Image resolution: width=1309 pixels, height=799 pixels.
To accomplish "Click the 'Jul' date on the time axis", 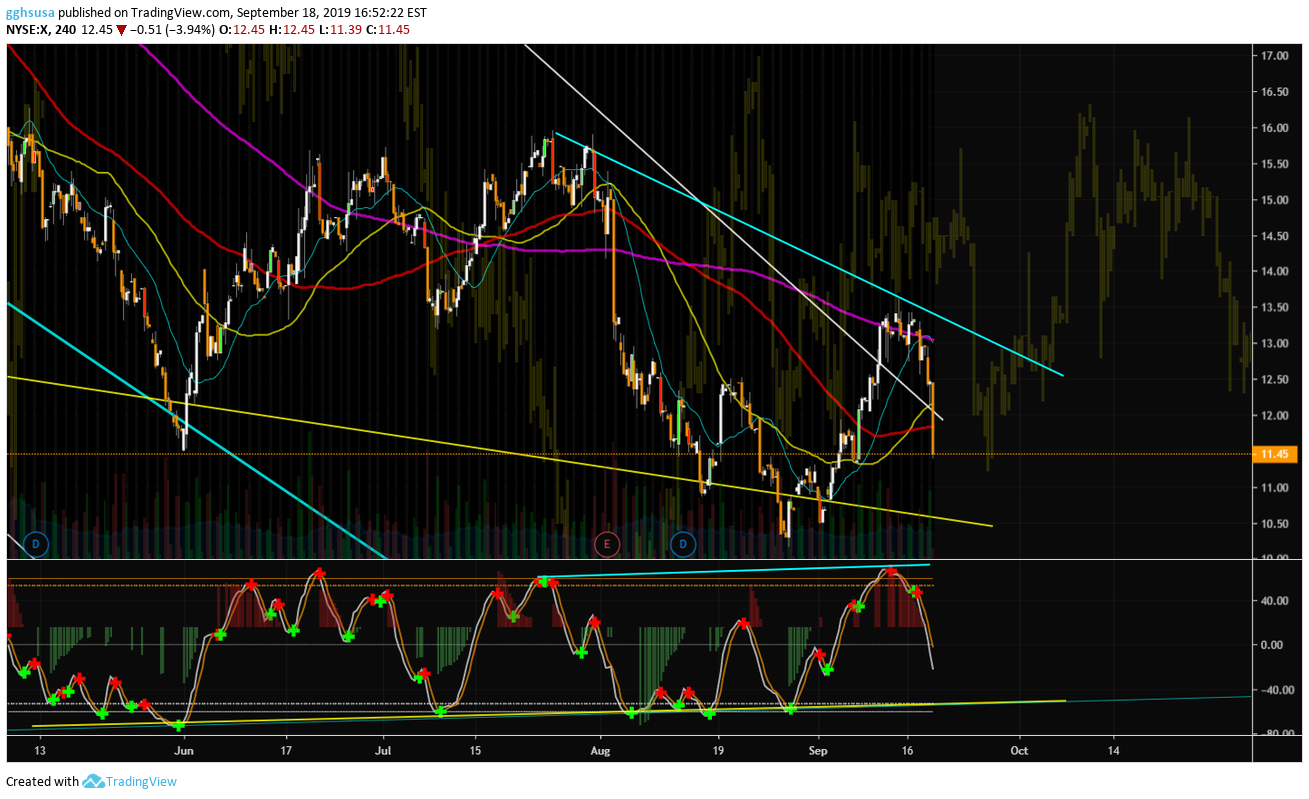I will 384,749.
